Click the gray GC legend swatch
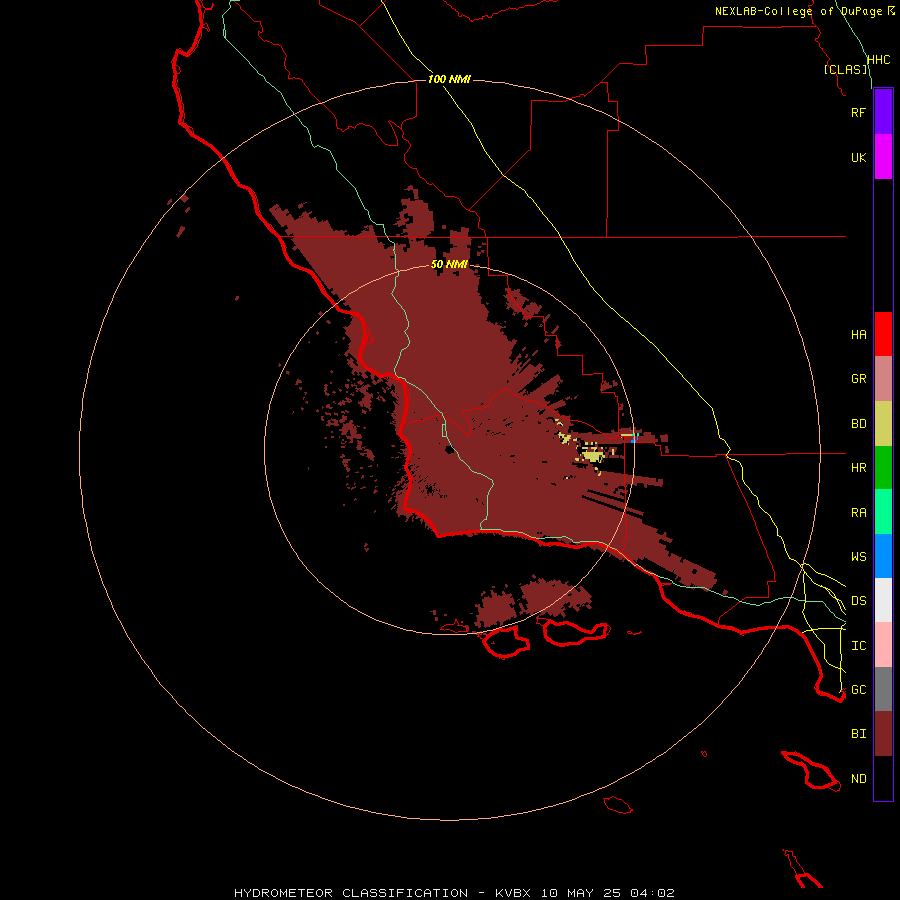 (883, 689)
